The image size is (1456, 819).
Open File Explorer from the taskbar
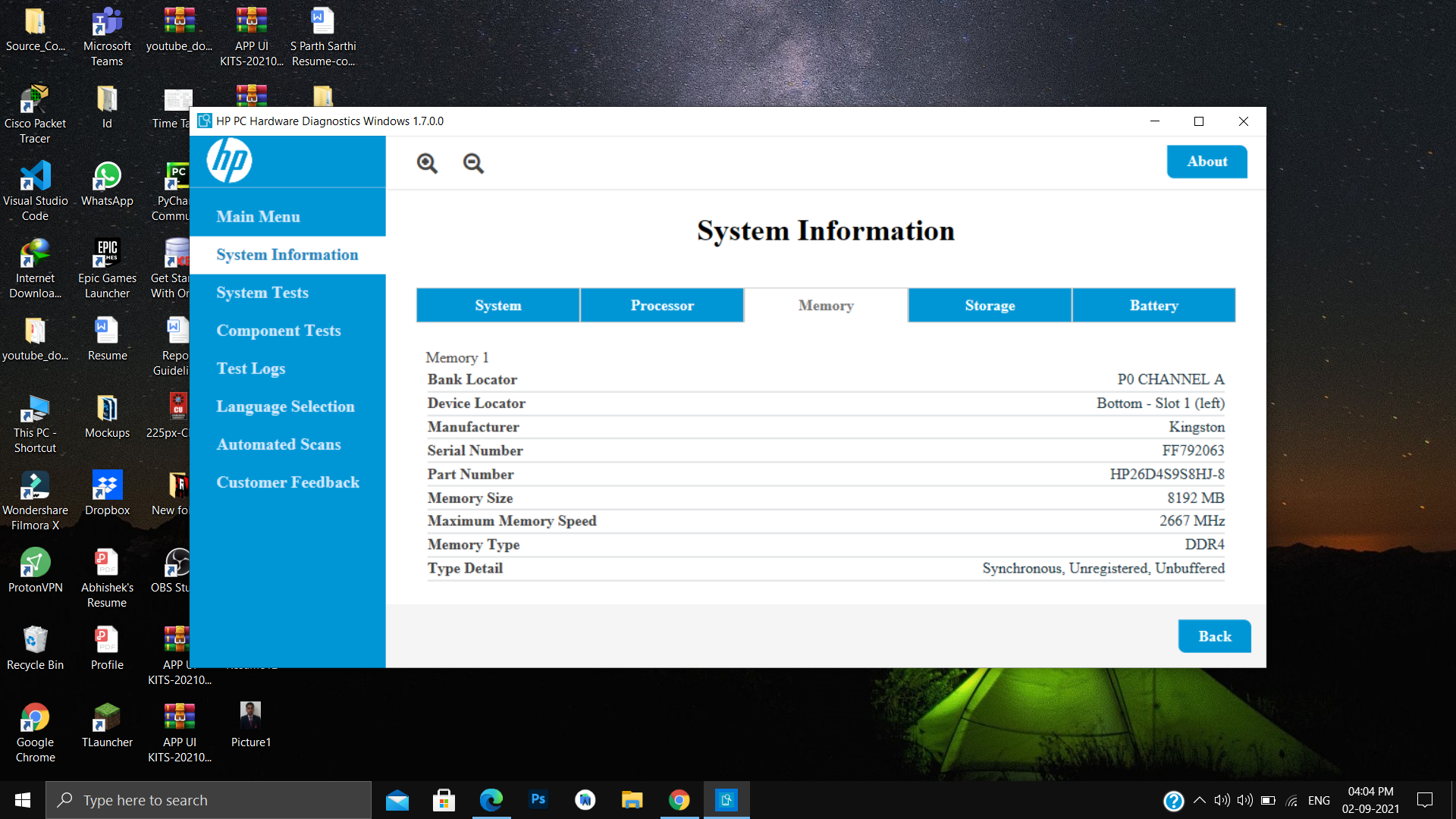(632, 799)
